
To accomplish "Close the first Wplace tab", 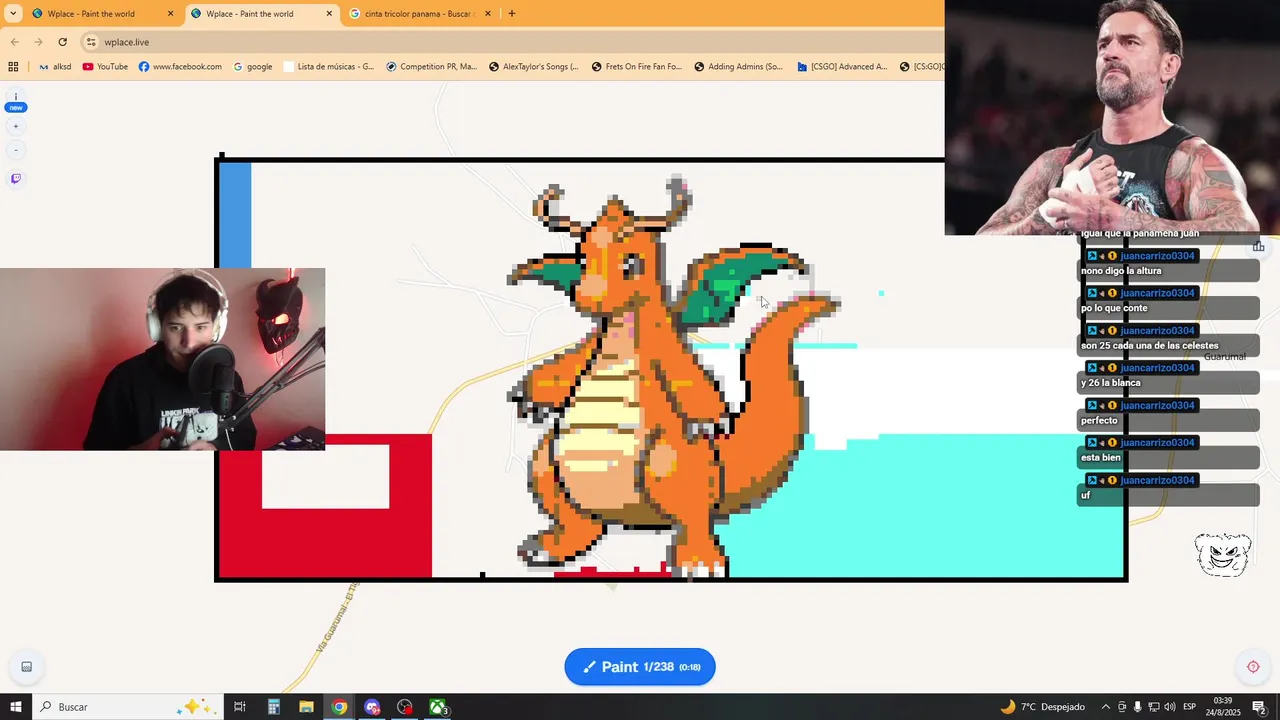I will [170, 14].
